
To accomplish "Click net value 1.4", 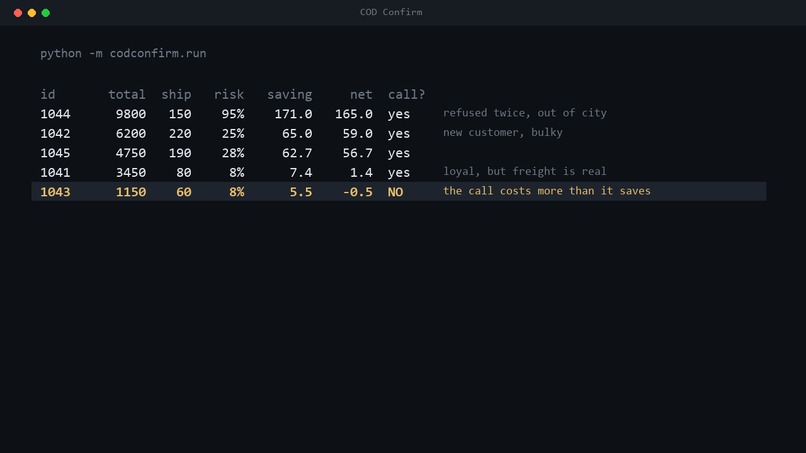I will (x=361, y=173).
